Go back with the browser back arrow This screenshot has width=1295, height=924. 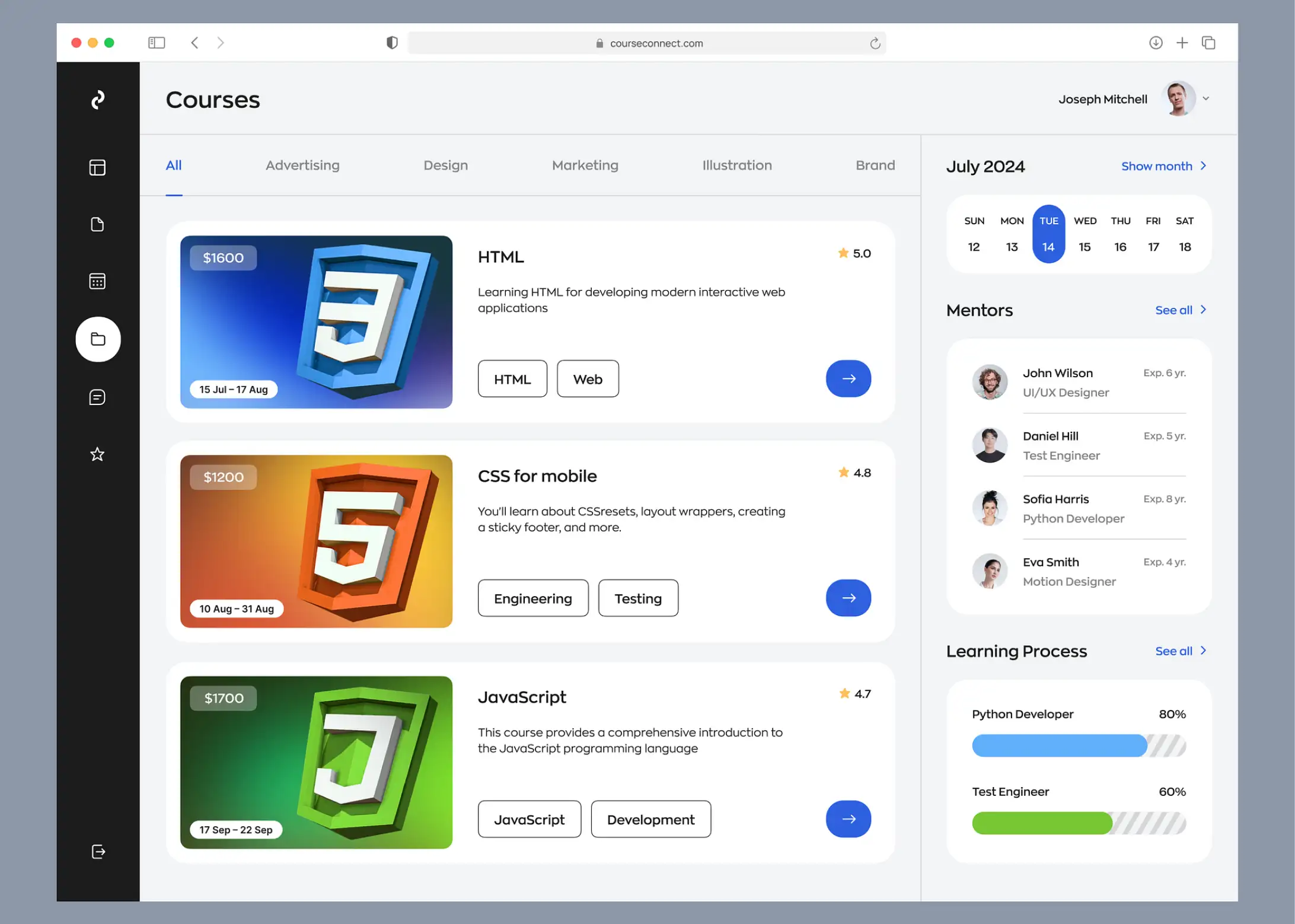coord(194,43)
